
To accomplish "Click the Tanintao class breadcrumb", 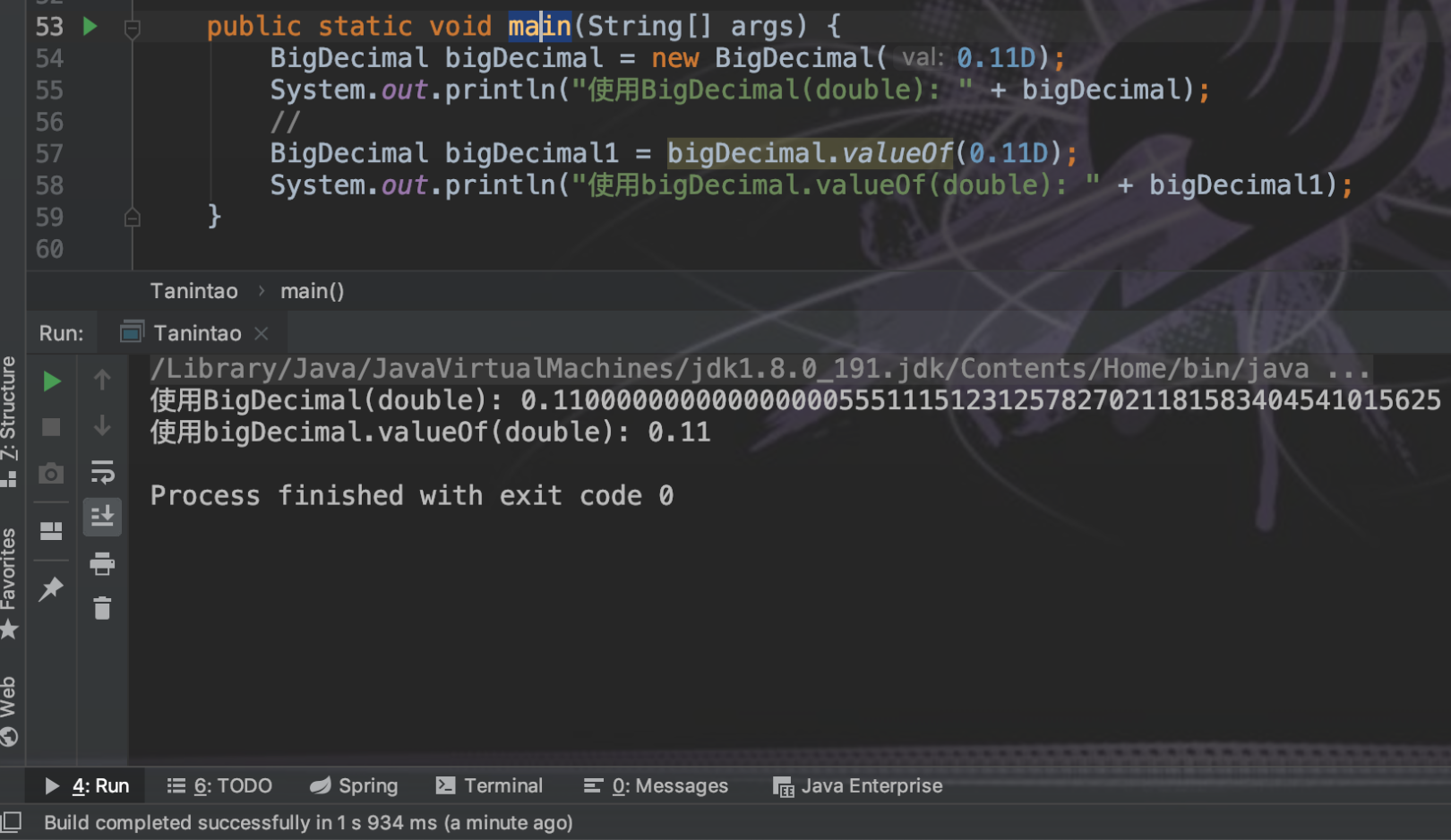I will tap(194, 291).
